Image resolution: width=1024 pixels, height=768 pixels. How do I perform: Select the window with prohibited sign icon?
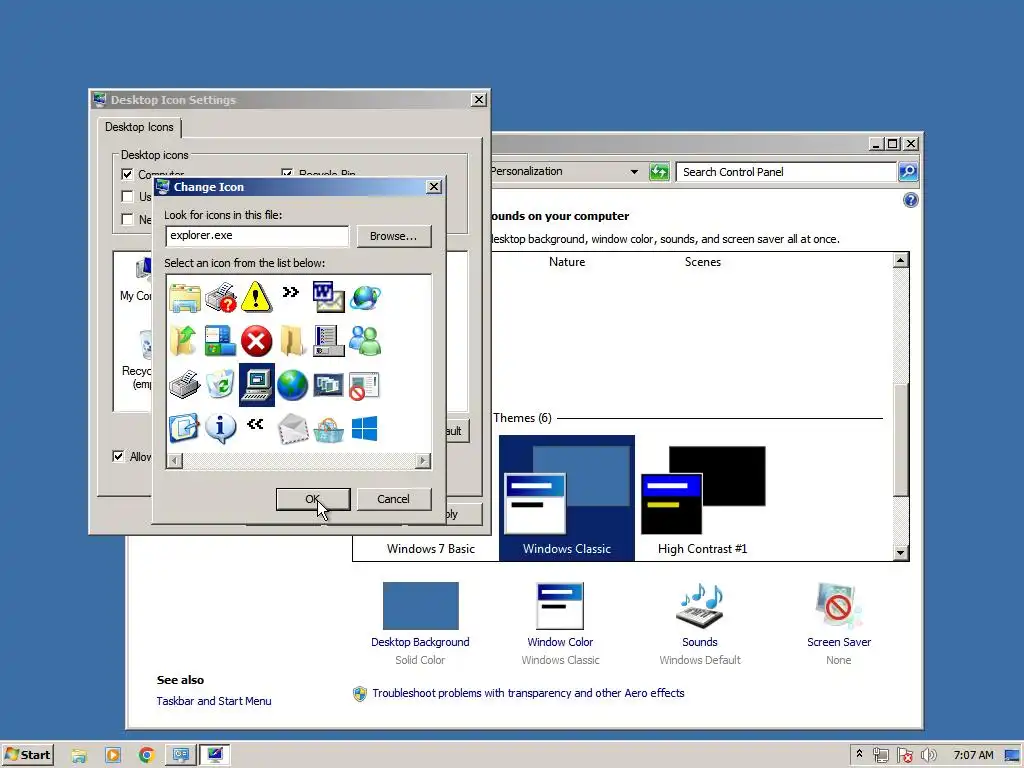pyautogui.click(x=364, y=385)
